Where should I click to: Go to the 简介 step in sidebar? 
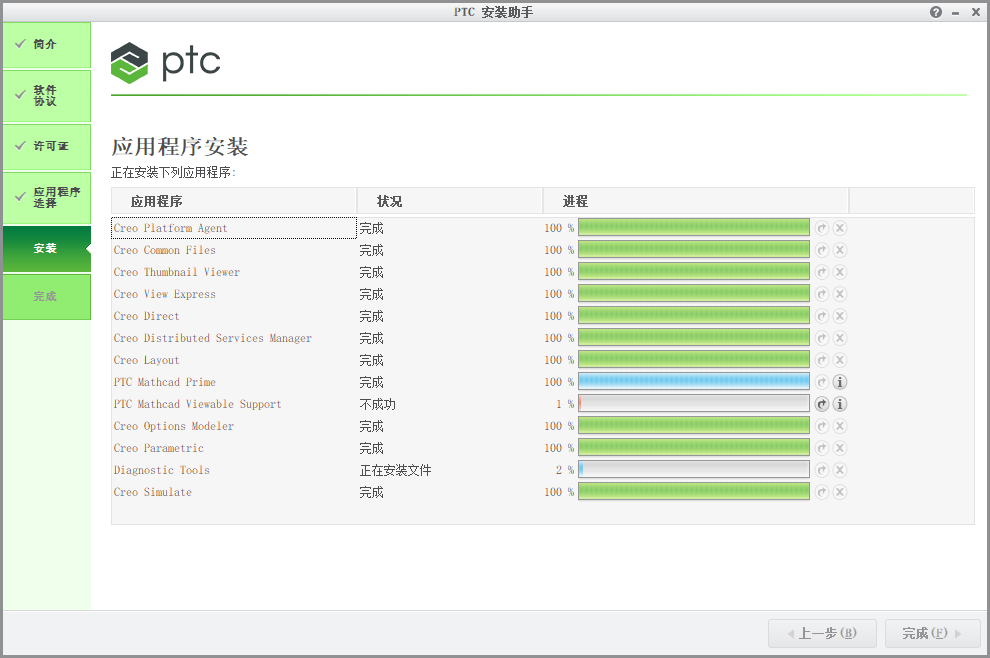[47, 45]
